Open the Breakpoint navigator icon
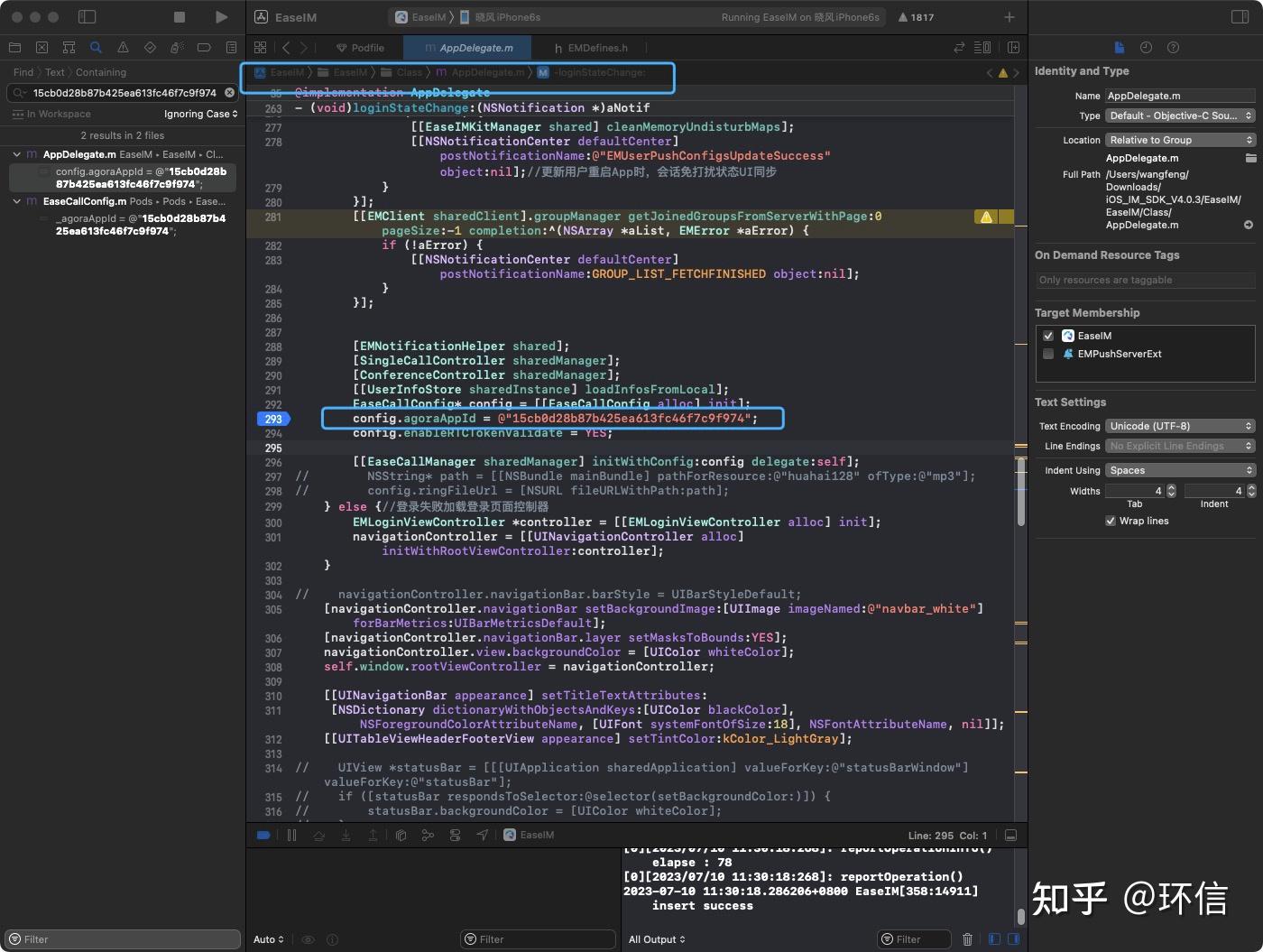The width and height of the screenshot is (1263, 952). point(204,48)
